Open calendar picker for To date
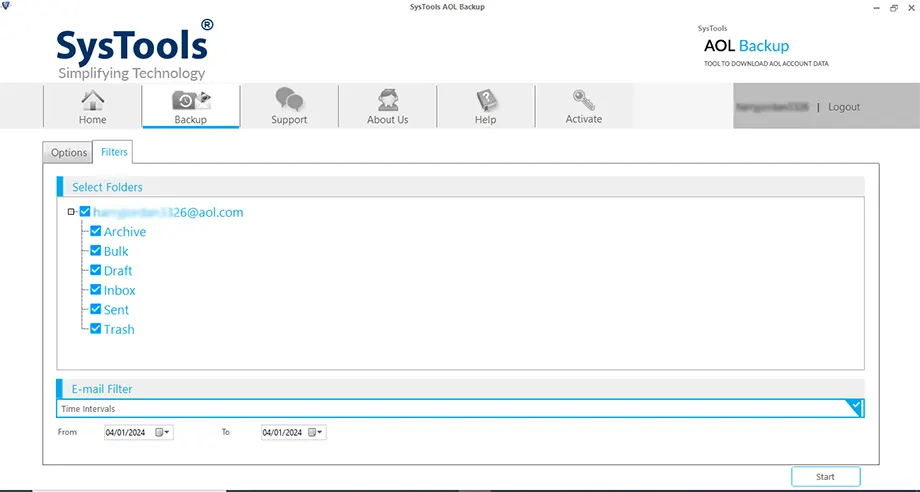920x492 pixels. click(316, 433)
